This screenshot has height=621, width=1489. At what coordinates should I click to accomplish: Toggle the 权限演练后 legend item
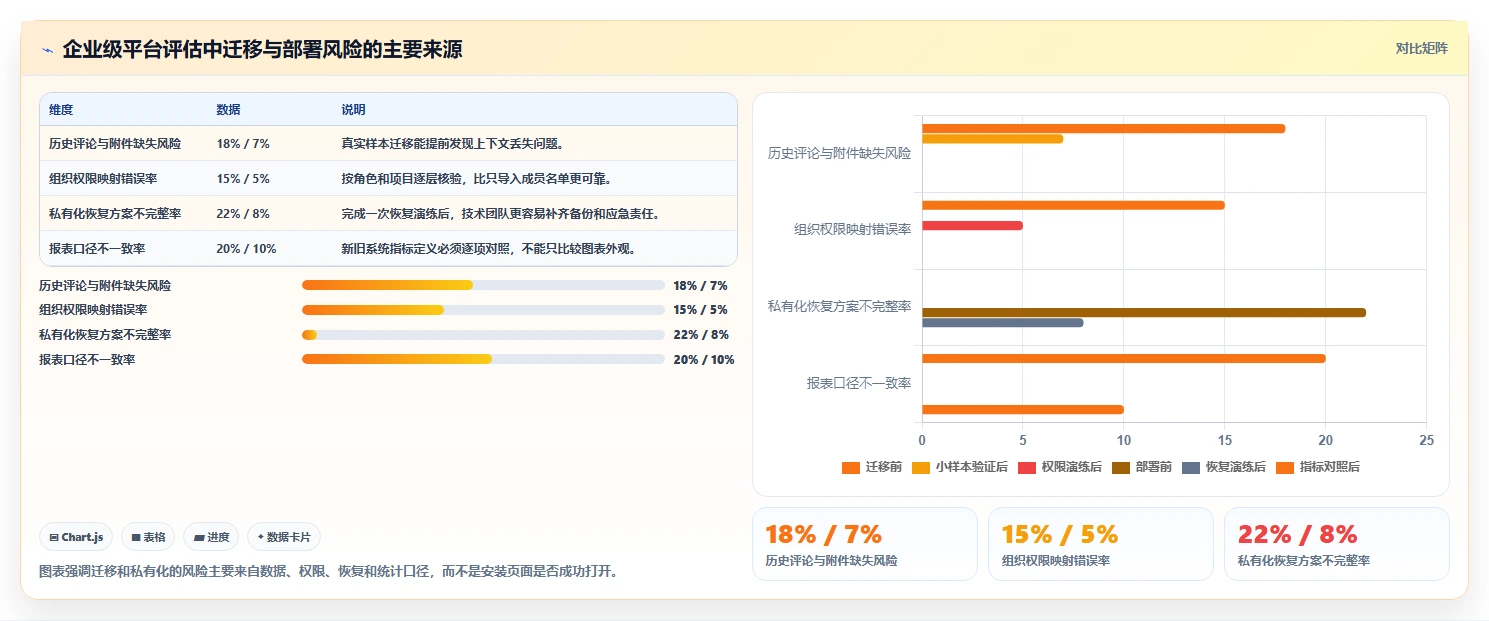[x=1059, y=467]
